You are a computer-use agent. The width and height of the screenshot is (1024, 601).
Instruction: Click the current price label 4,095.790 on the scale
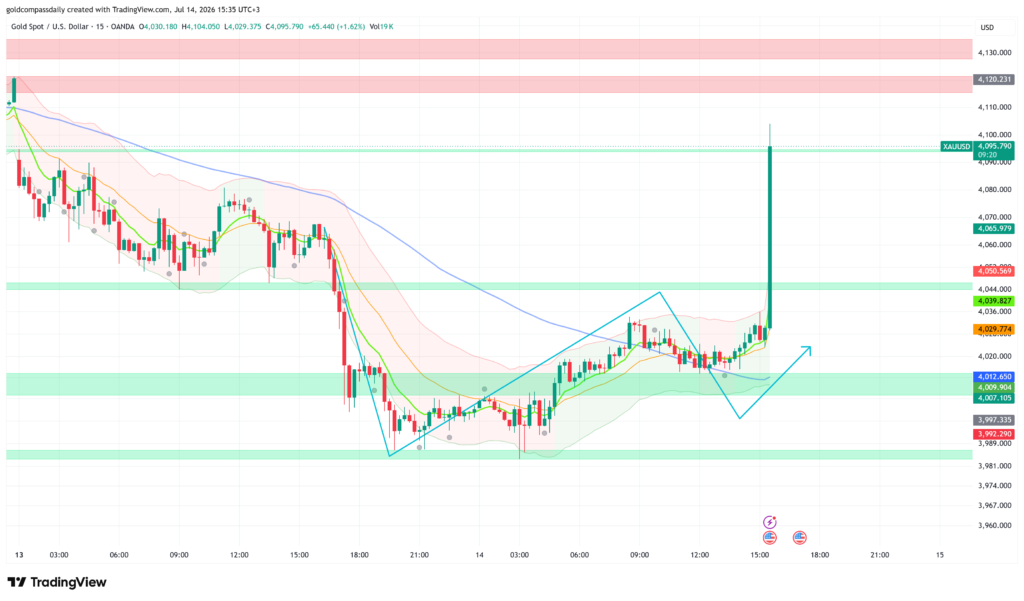(x=994, y=146)
